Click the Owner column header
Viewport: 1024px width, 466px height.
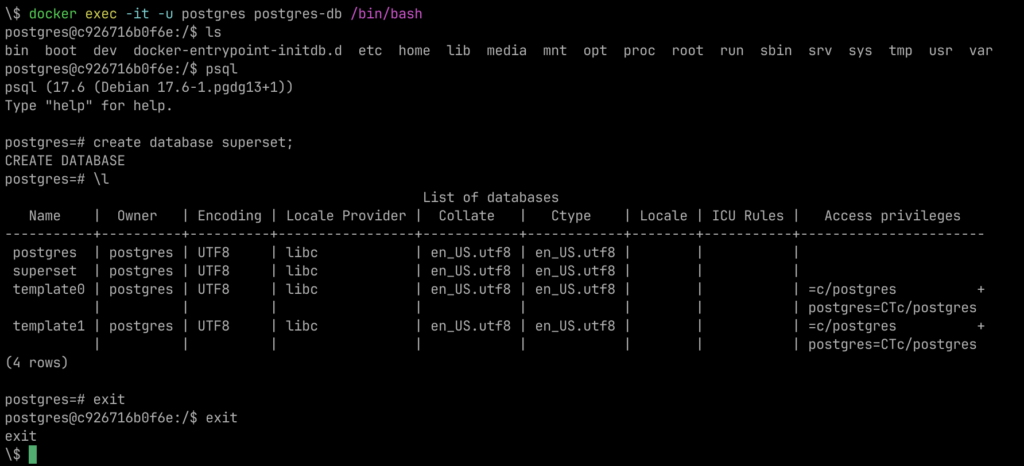(x=137, y=216)
